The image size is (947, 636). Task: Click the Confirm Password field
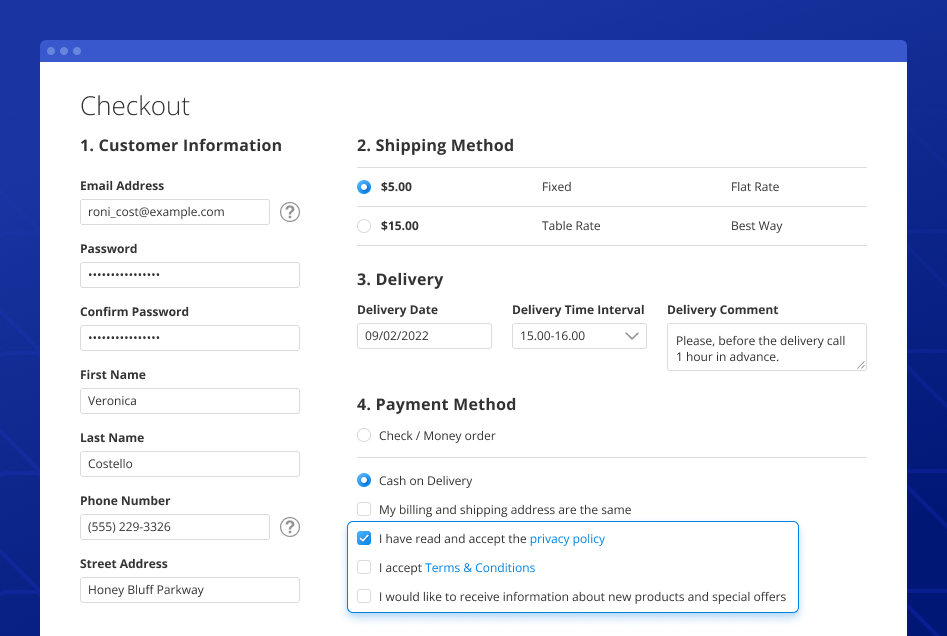click(x=189, y=337)
